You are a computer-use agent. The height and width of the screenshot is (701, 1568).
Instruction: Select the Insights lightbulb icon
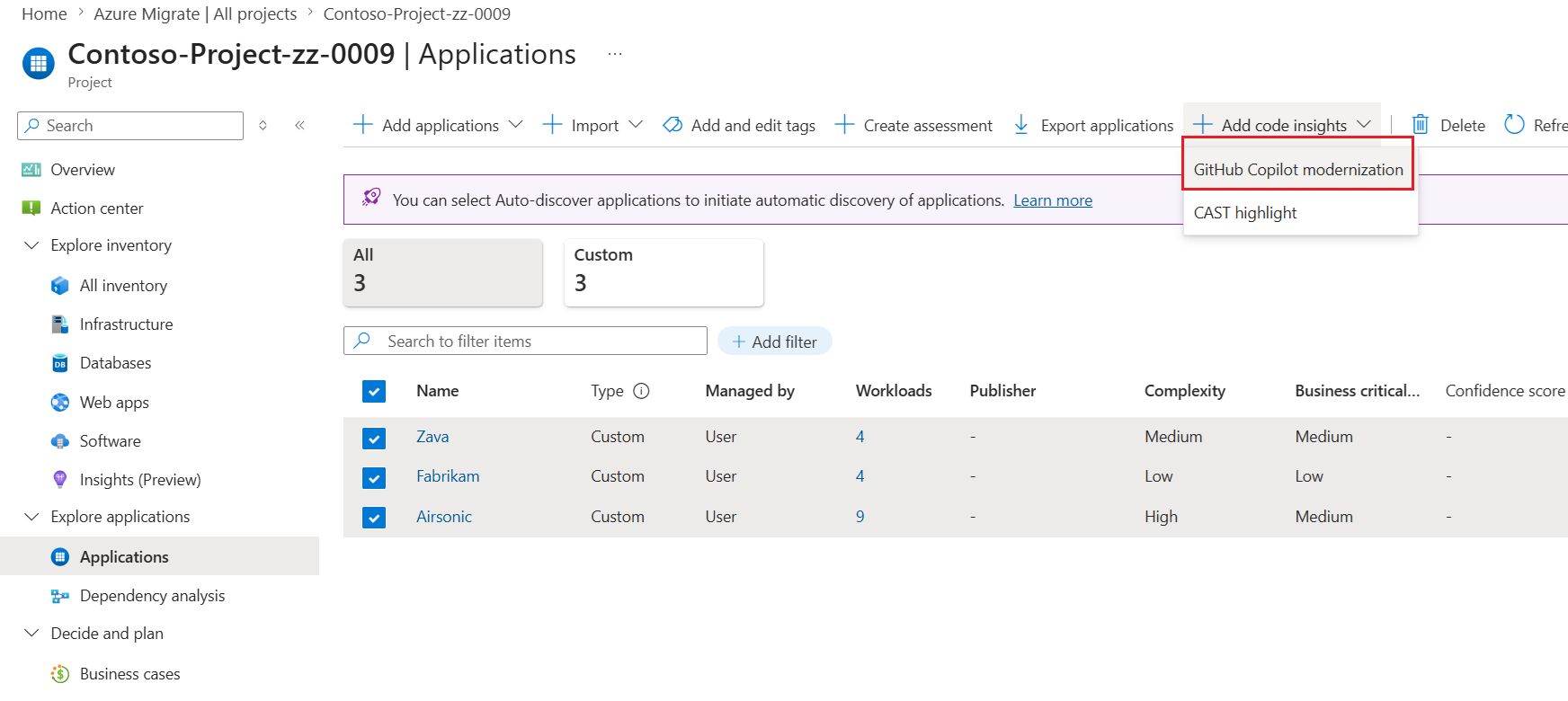[x=60, y=480]
